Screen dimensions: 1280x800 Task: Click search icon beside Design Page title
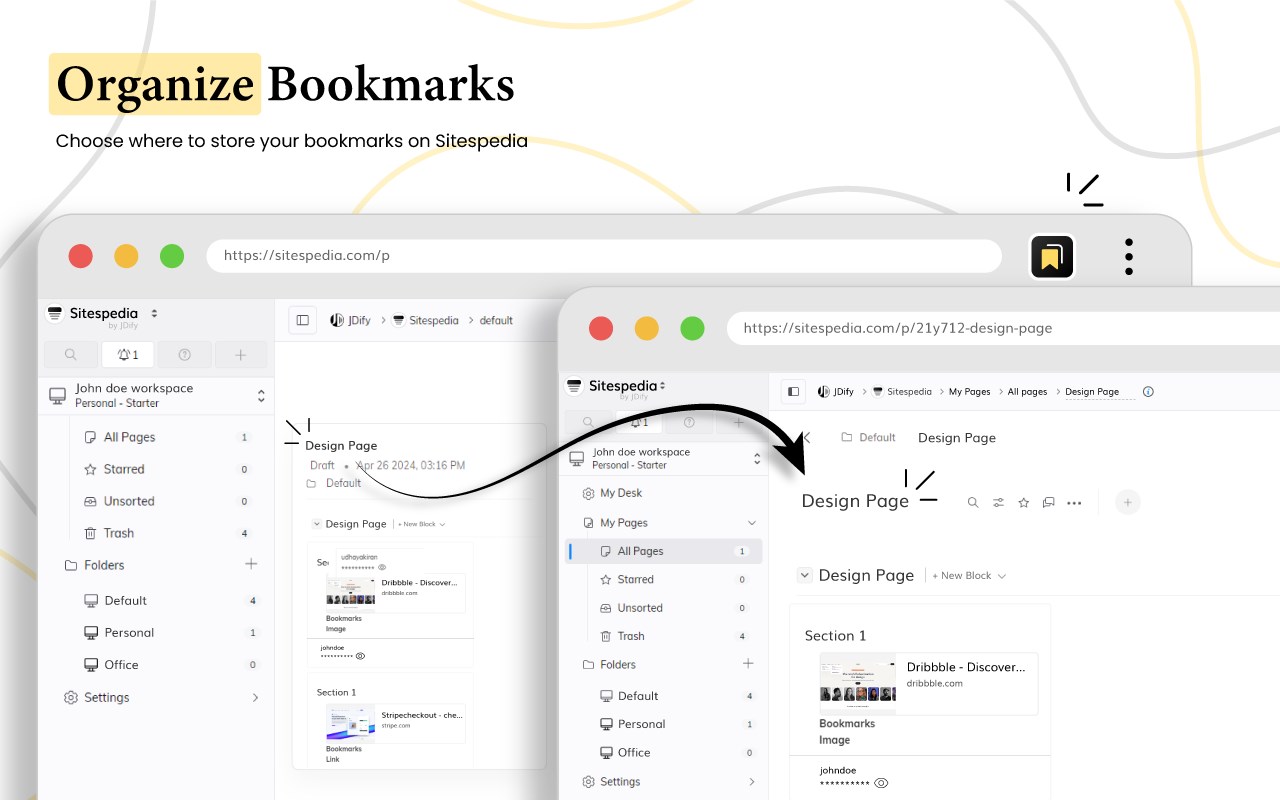point(972,503)
